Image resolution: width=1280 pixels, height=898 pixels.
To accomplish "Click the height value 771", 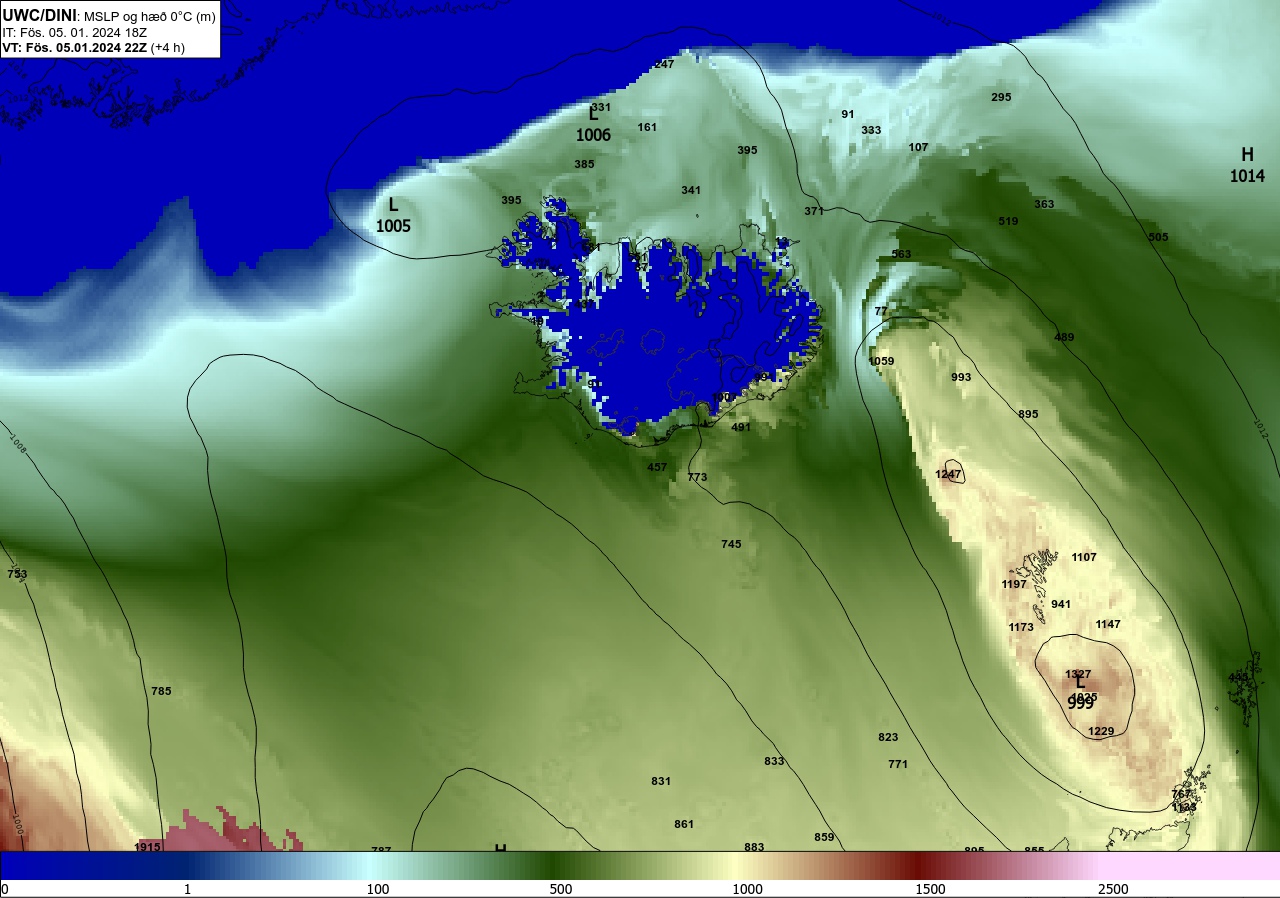I will pyautogui.click(x=898, y=764).
